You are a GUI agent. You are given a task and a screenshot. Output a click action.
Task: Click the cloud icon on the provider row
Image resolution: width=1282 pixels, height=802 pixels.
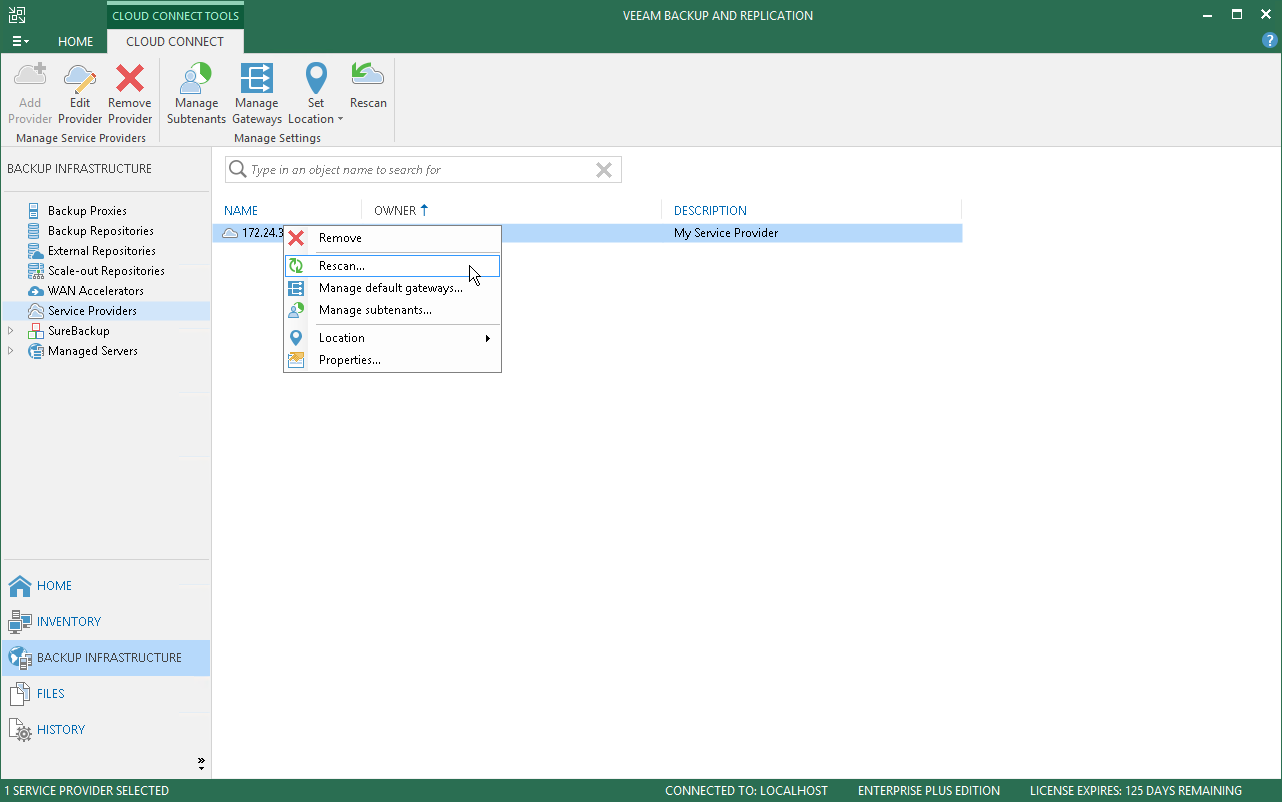point(230,233)
